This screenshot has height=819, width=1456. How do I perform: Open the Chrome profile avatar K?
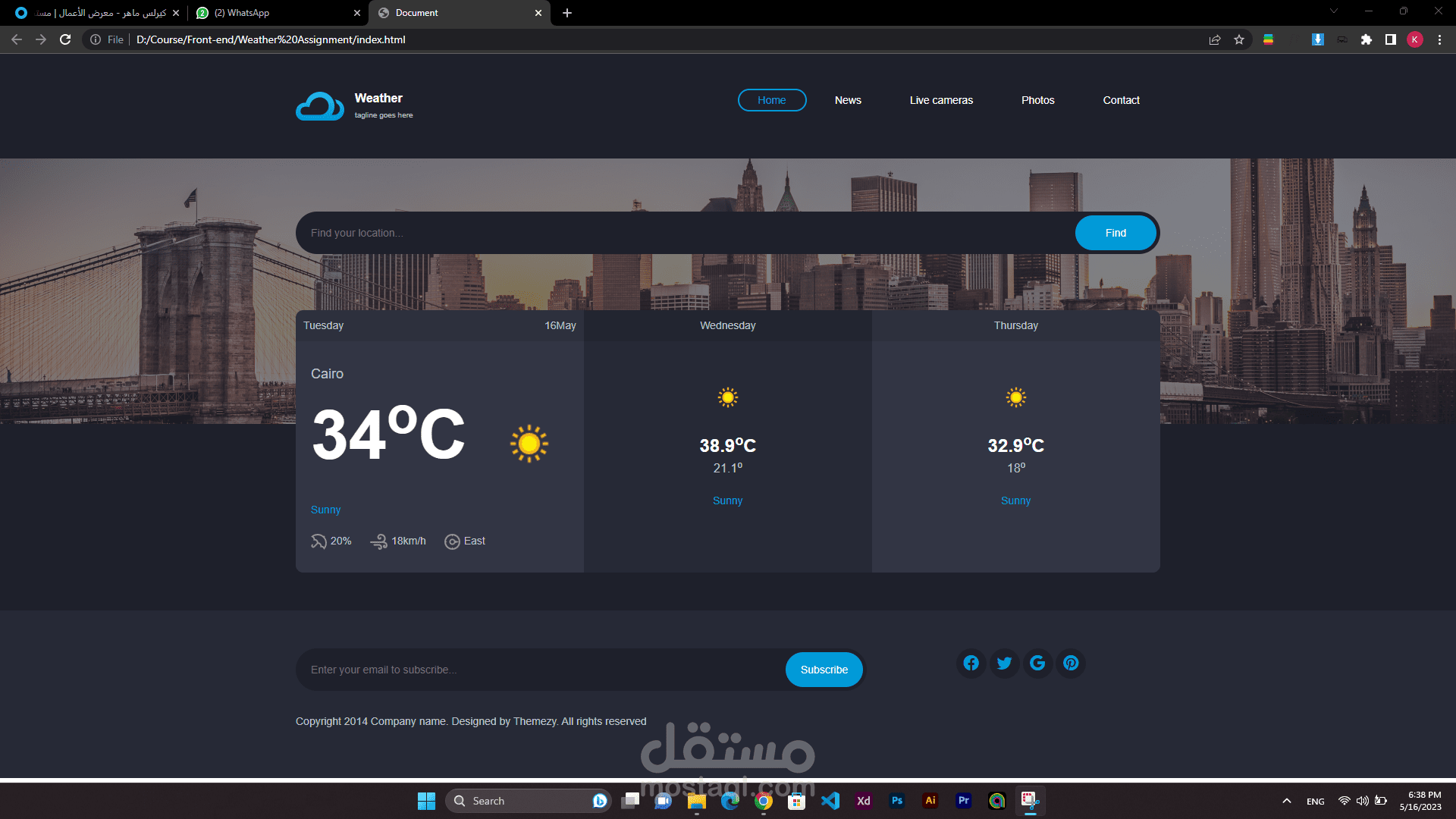tap(1415, 39)
